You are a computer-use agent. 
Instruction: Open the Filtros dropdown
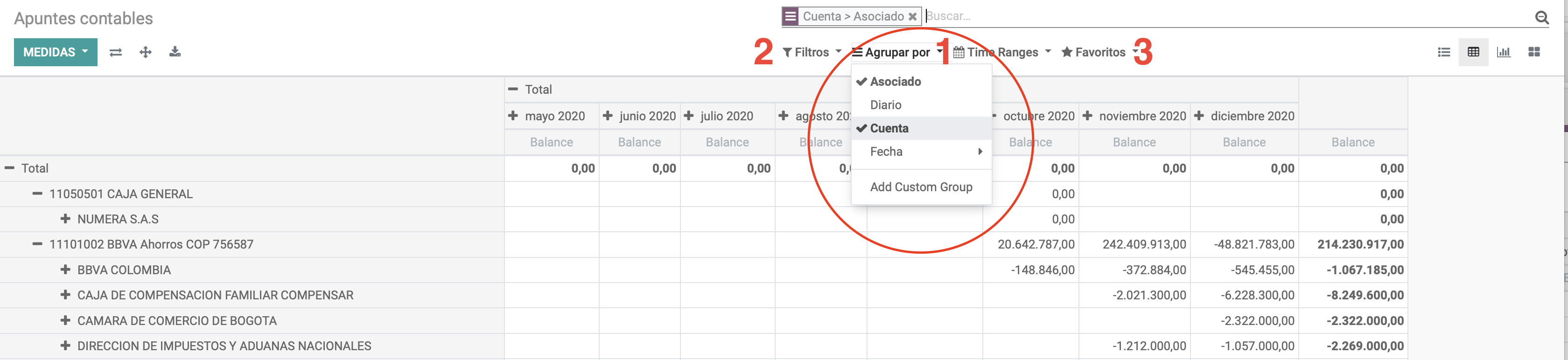812,52
